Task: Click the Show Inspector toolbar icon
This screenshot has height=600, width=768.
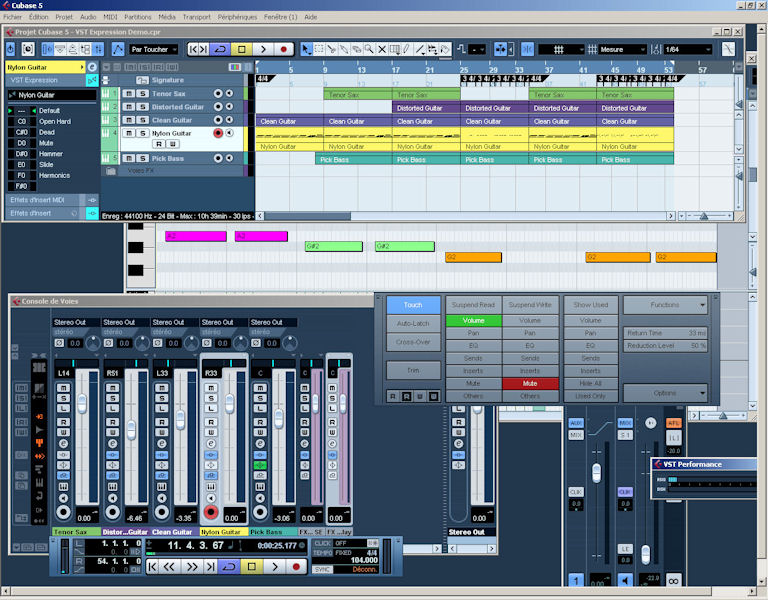Action: (48, 49)
